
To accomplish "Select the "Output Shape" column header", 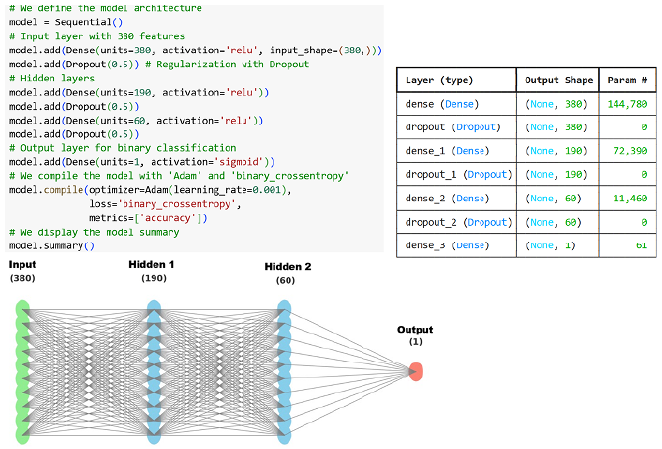I will tap(556, 80).
